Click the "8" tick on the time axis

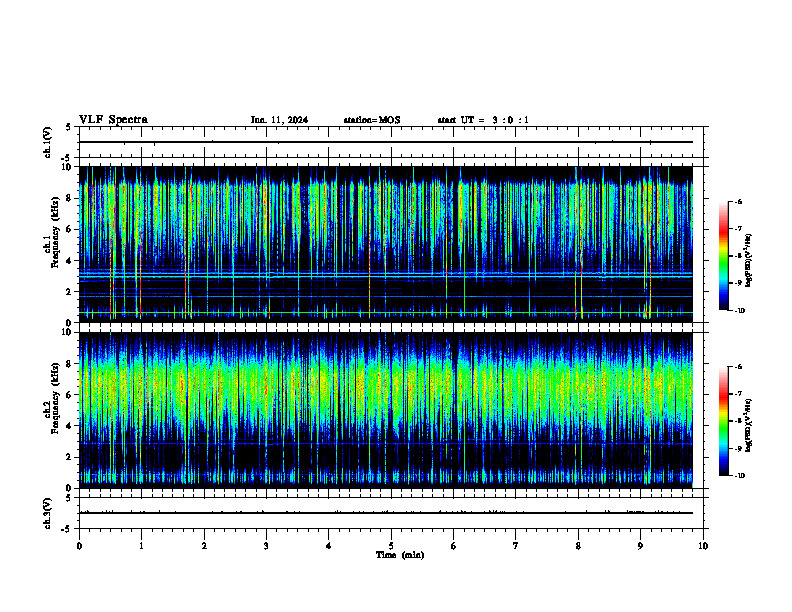578,546
